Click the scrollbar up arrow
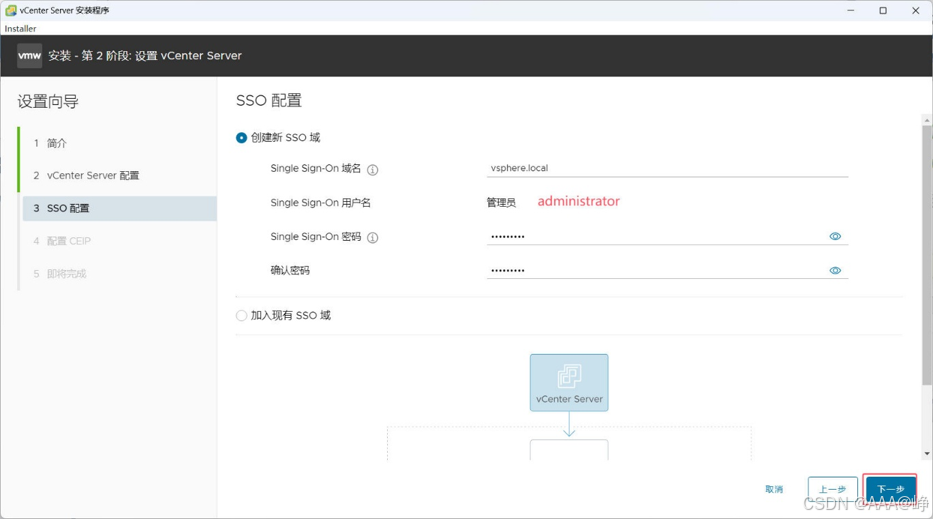This screenshot has height=519, width=933. click(927, 120)
